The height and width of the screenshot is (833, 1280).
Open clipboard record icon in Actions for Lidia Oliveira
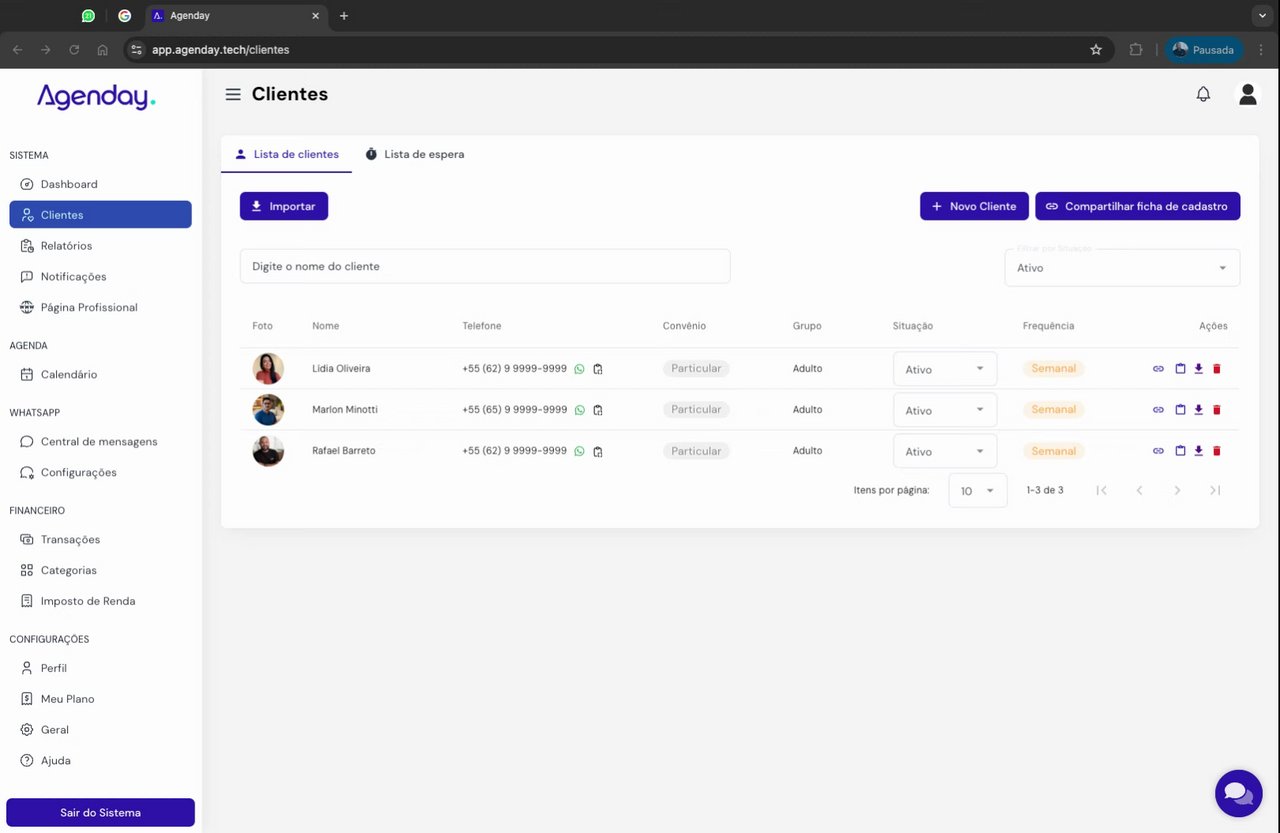point(1180,369)
